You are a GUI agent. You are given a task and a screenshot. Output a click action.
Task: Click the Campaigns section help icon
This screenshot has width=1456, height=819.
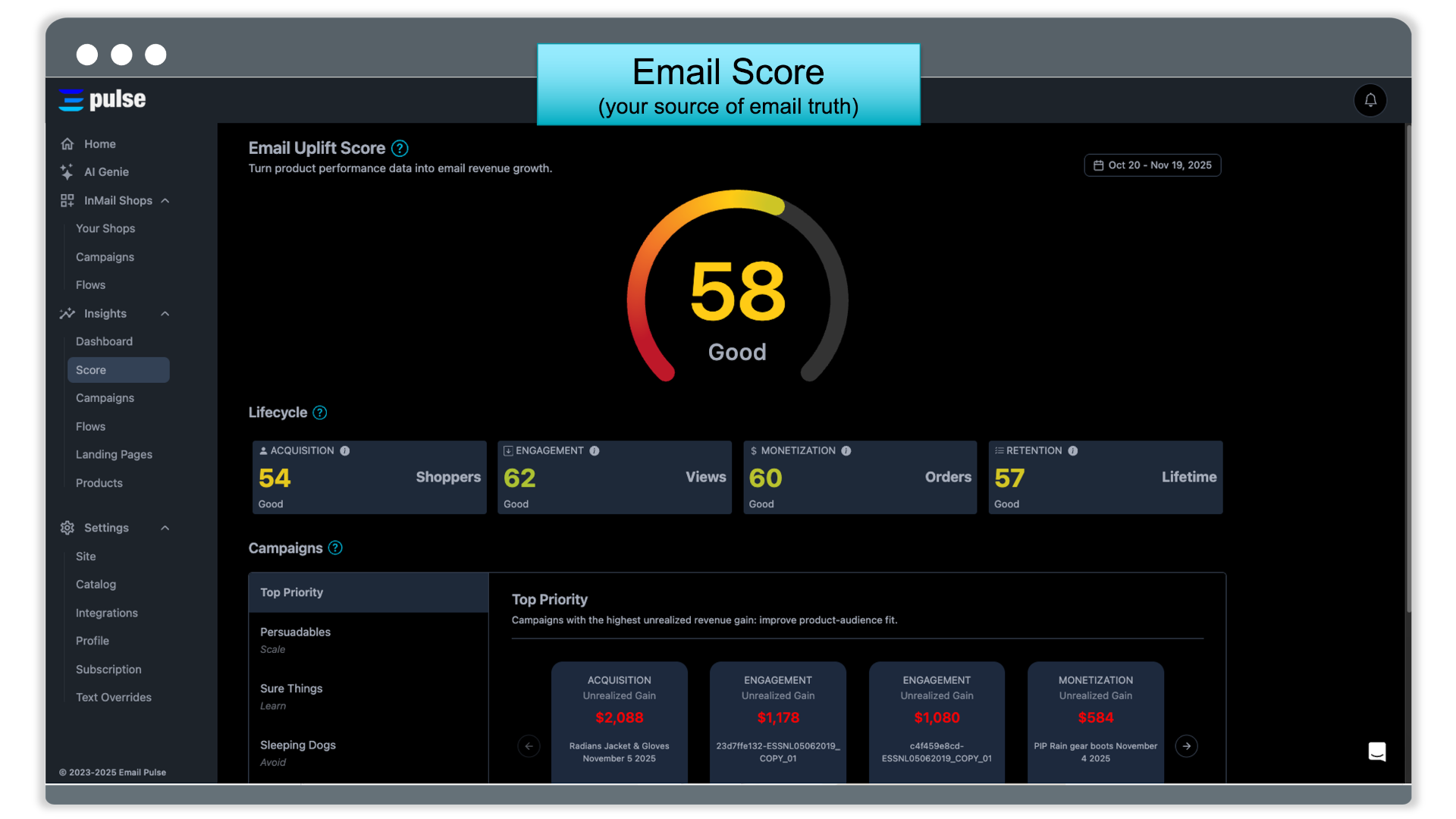coord(335,548)
